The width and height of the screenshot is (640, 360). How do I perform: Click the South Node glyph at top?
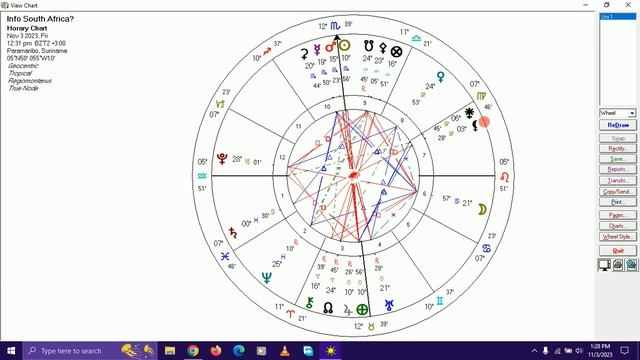click(x=369, y=45)
